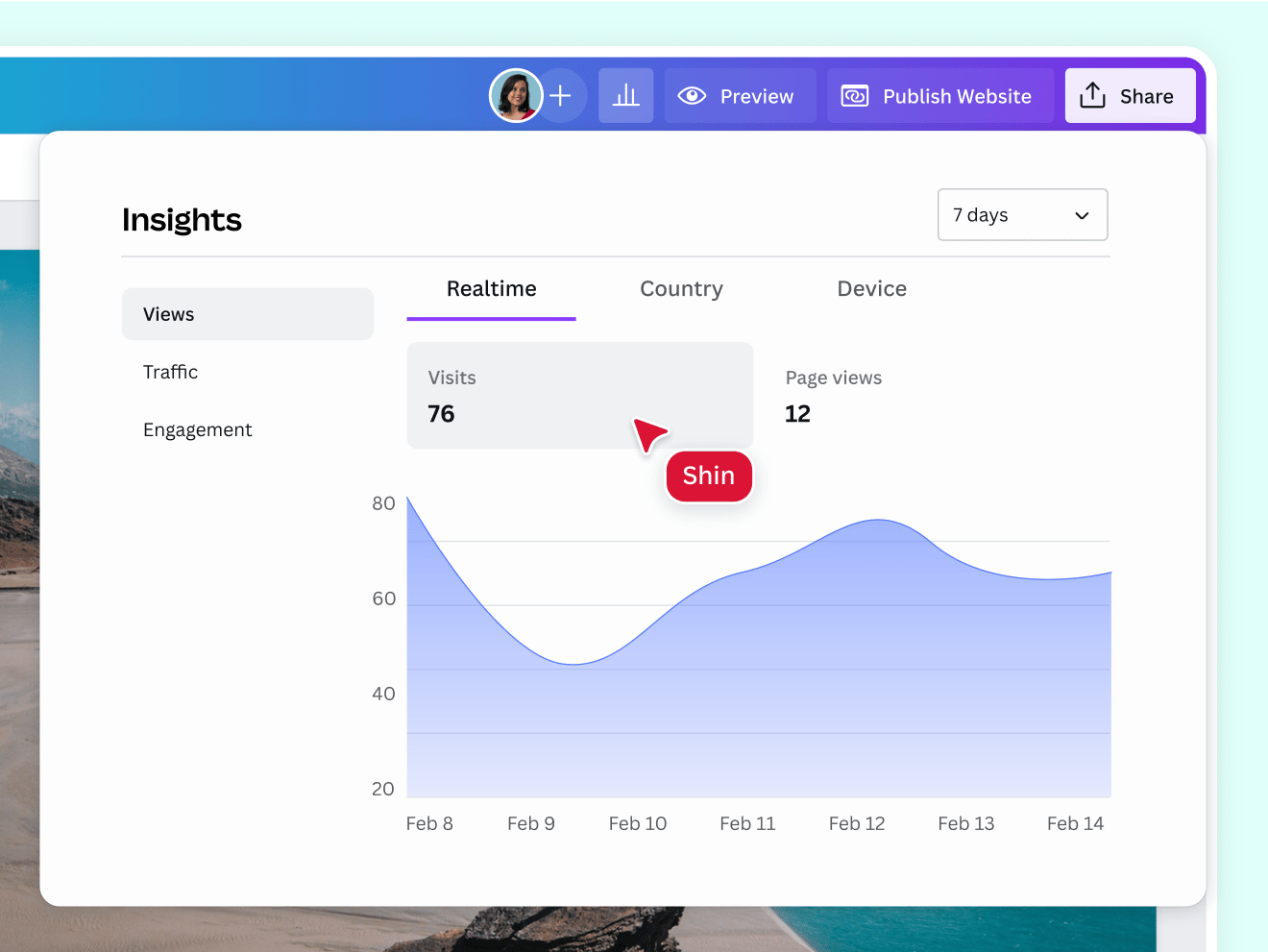Viewport: 1268px width, 952px height.
Task: Click the Feb 12 date label
Action: pos(856,823)
